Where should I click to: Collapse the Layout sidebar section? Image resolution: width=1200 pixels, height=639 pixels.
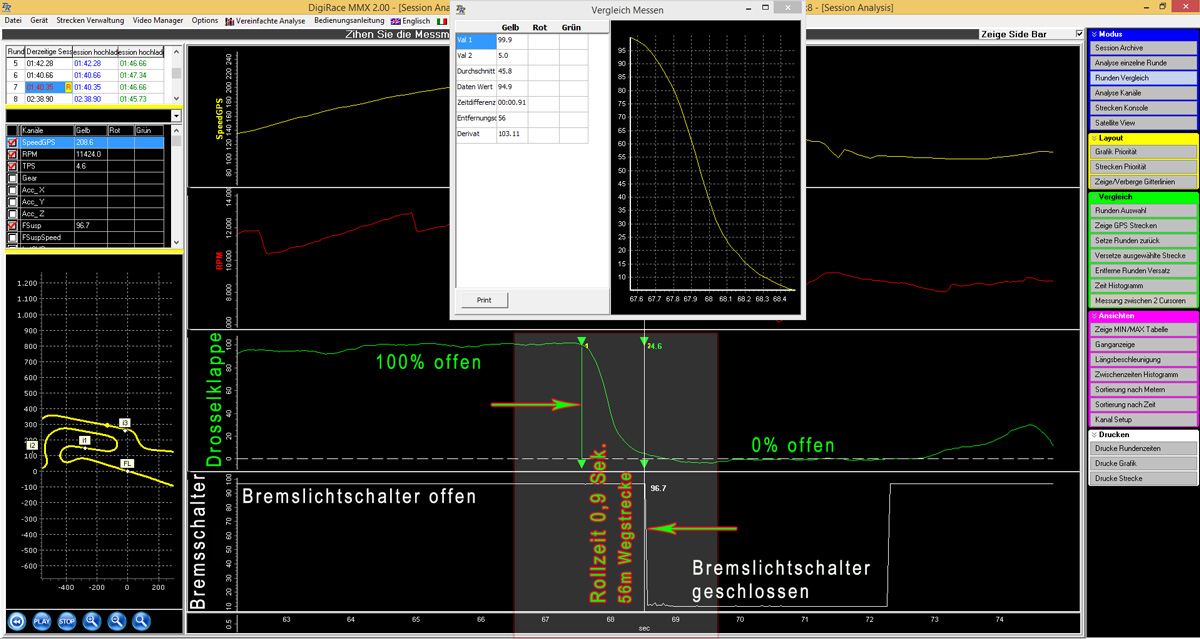pos(1093,138)
